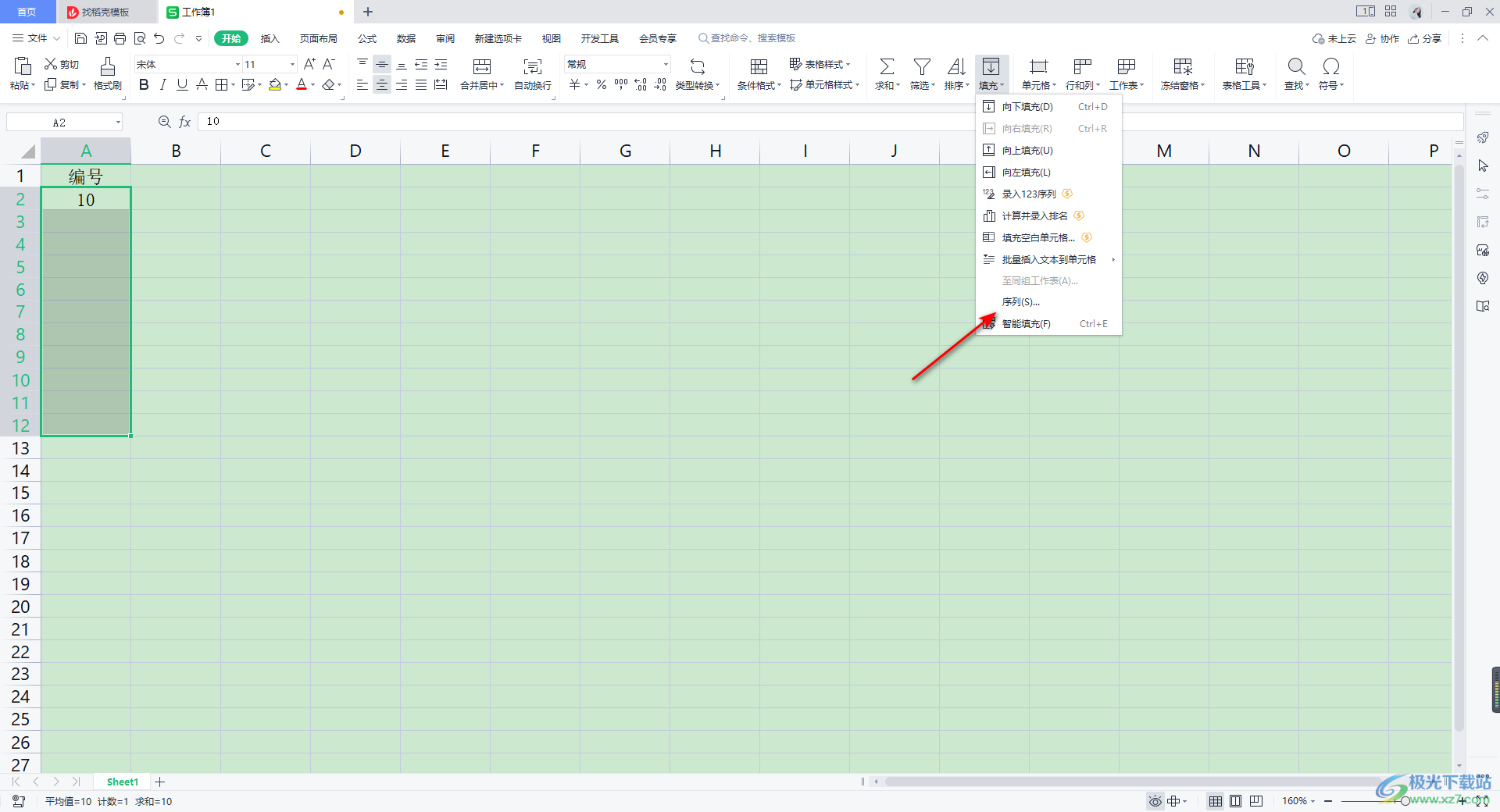The image size is (1500, 812).
Task: Click the print icon in quick toolbar
Action: pyautogui.click(x=120, y=38)
